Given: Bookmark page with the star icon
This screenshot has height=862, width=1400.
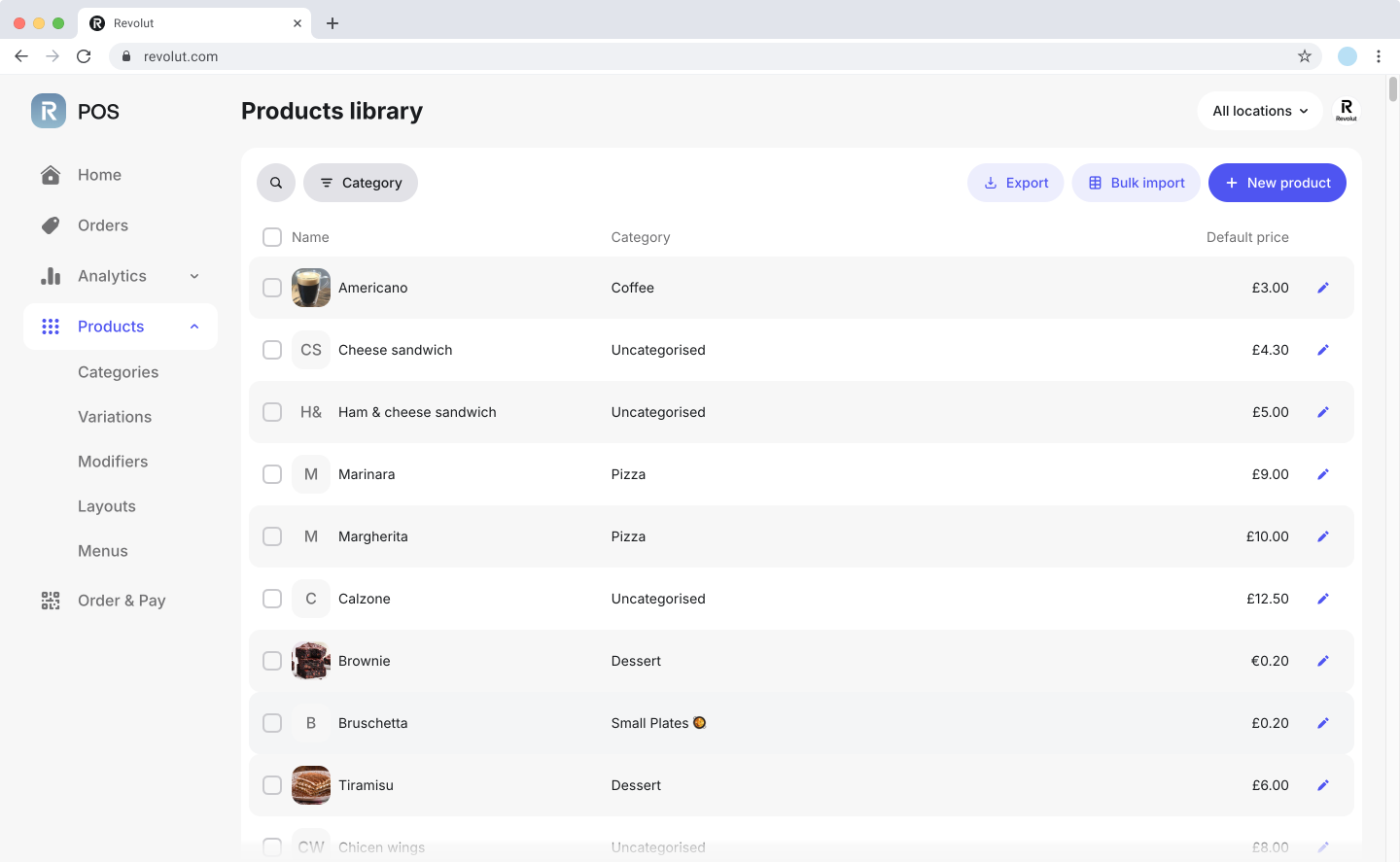Looking at the screenshot, I should coord(1305,56).
